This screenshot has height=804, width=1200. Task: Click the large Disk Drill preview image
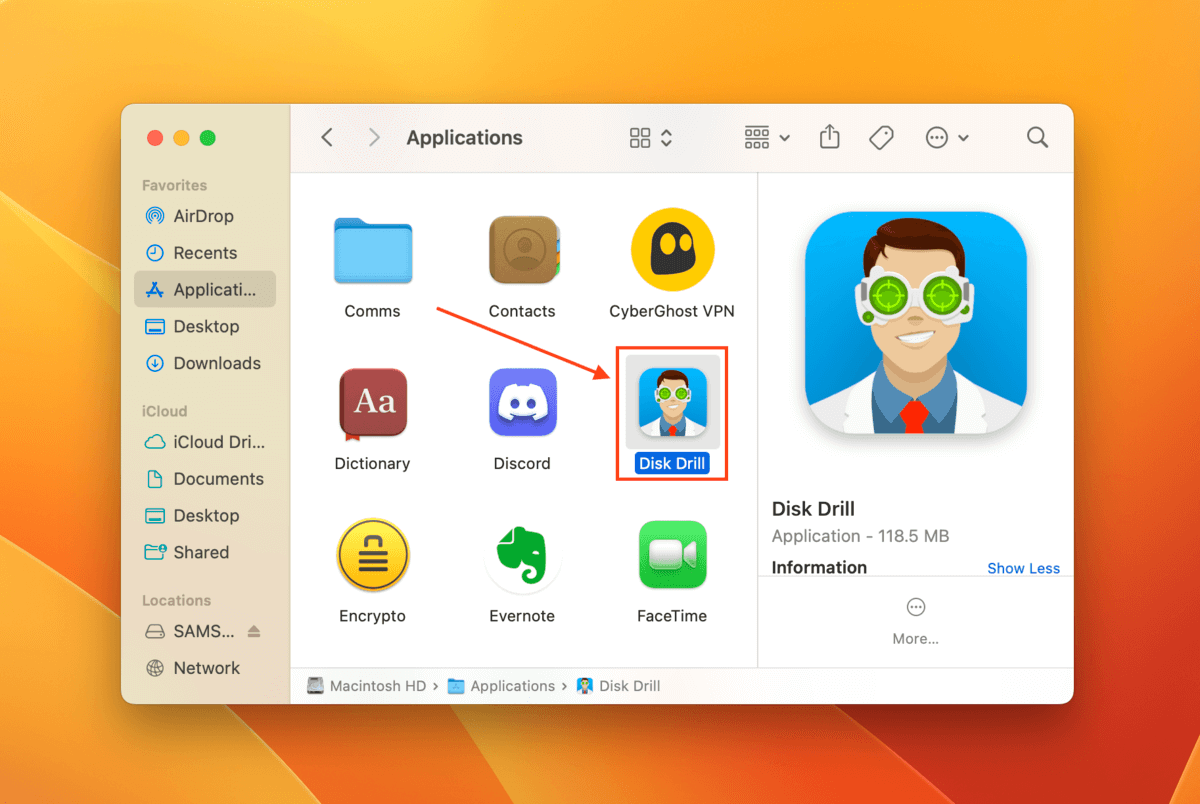tap(915, 322)
